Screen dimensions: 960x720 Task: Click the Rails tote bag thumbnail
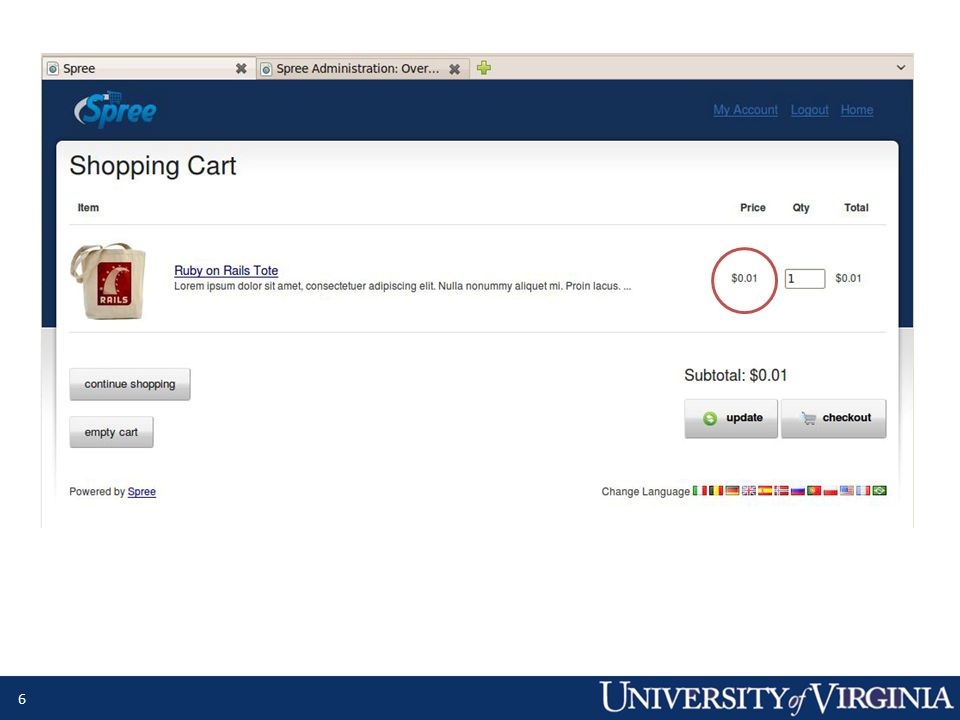(x=109, y=280)
